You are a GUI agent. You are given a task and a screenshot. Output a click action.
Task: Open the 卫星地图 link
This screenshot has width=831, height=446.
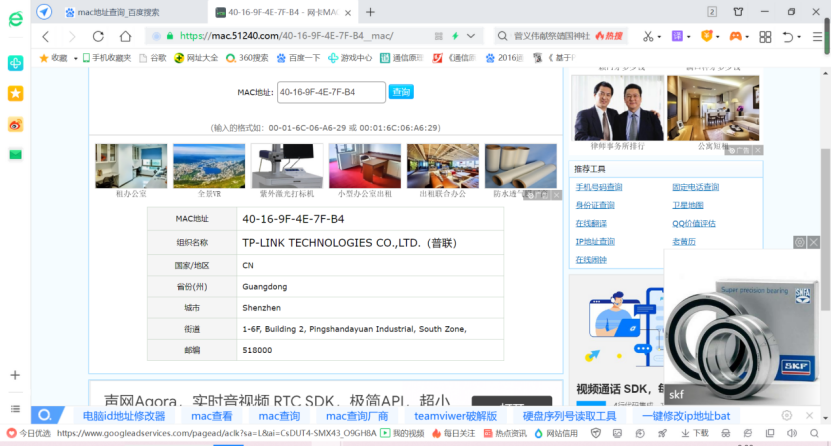(x=687, y=205)
